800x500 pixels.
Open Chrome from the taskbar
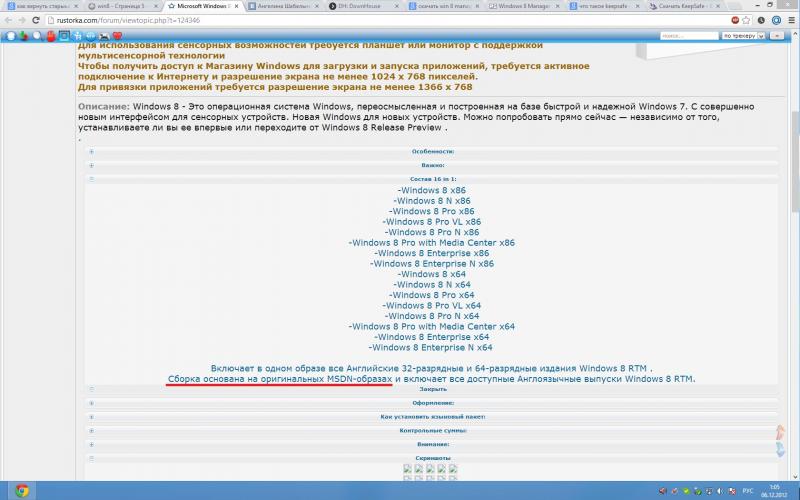coord(21,491)
